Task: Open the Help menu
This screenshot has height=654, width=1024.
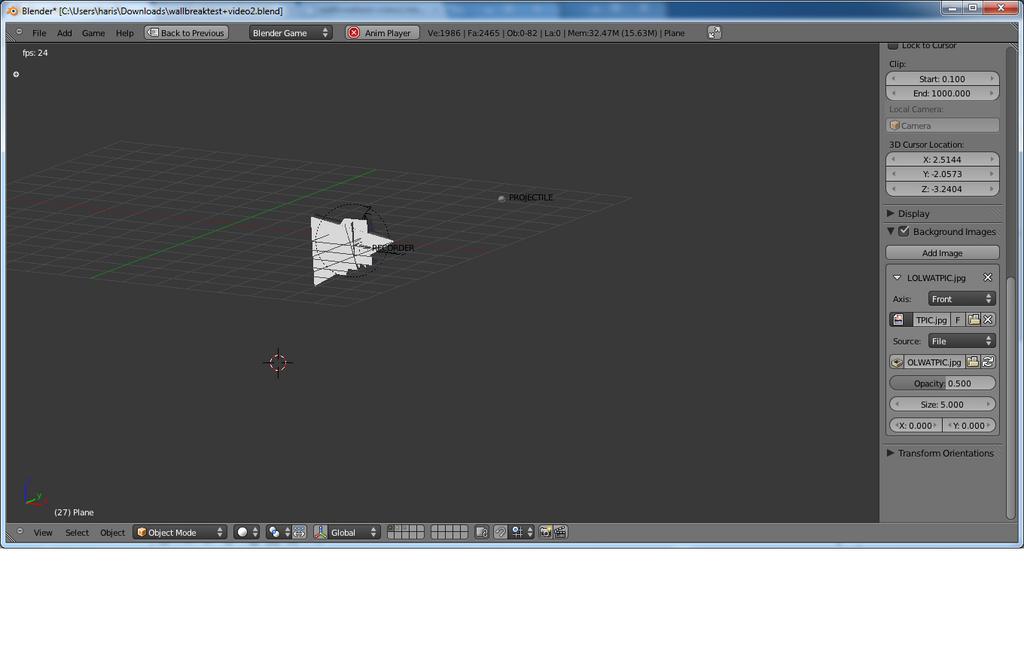Action: [124, 33]
